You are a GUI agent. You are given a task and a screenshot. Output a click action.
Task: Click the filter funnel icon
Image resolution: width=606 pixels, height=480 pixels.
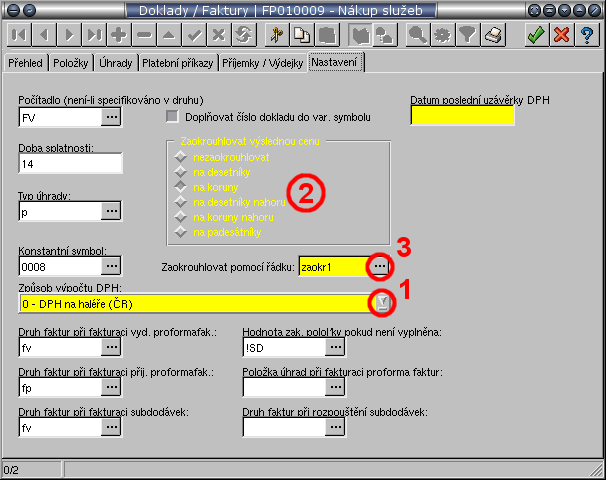(466, 35)
